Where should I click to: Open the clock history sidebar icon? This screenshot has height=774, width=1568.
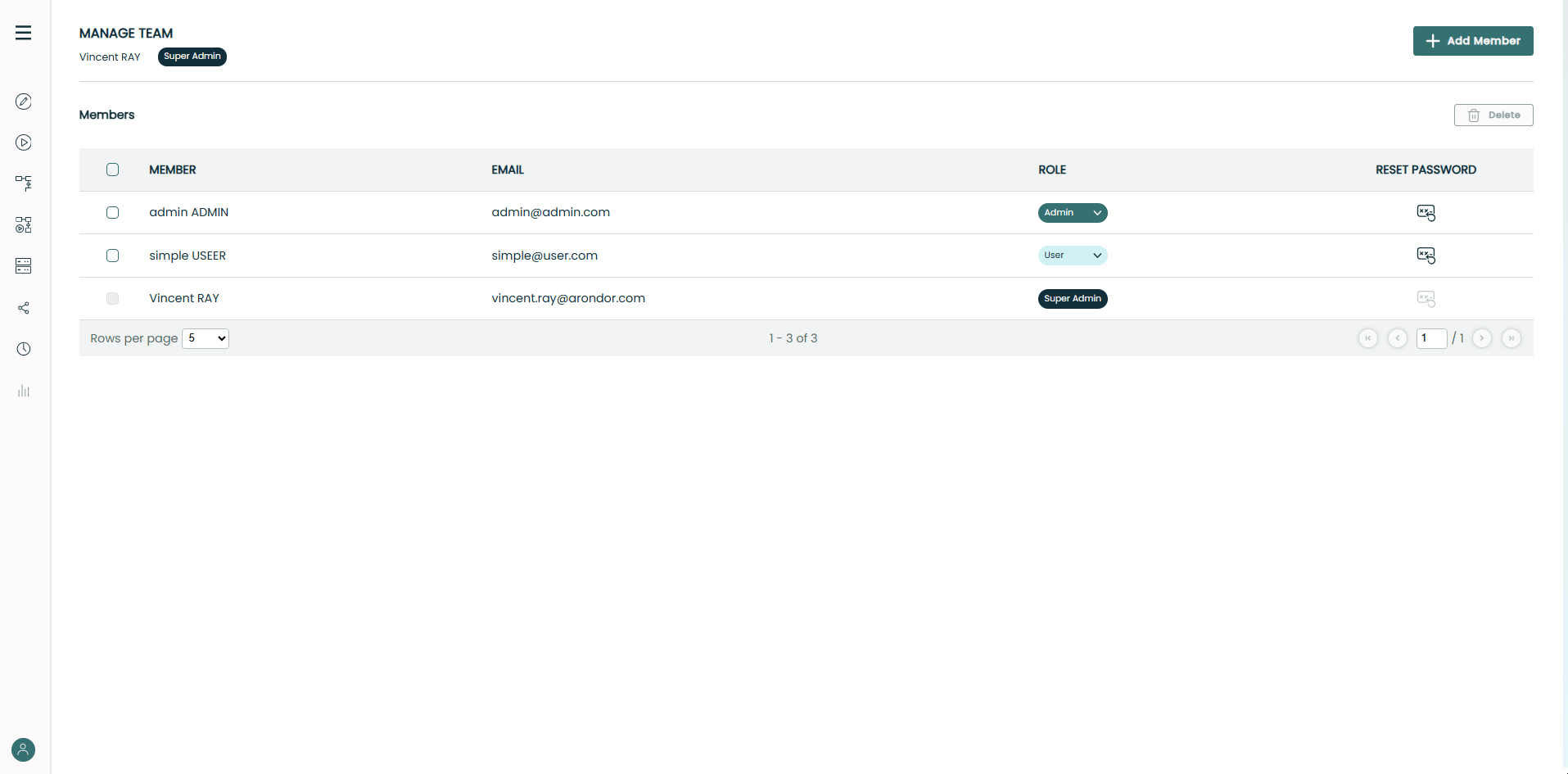coord(24,349)
